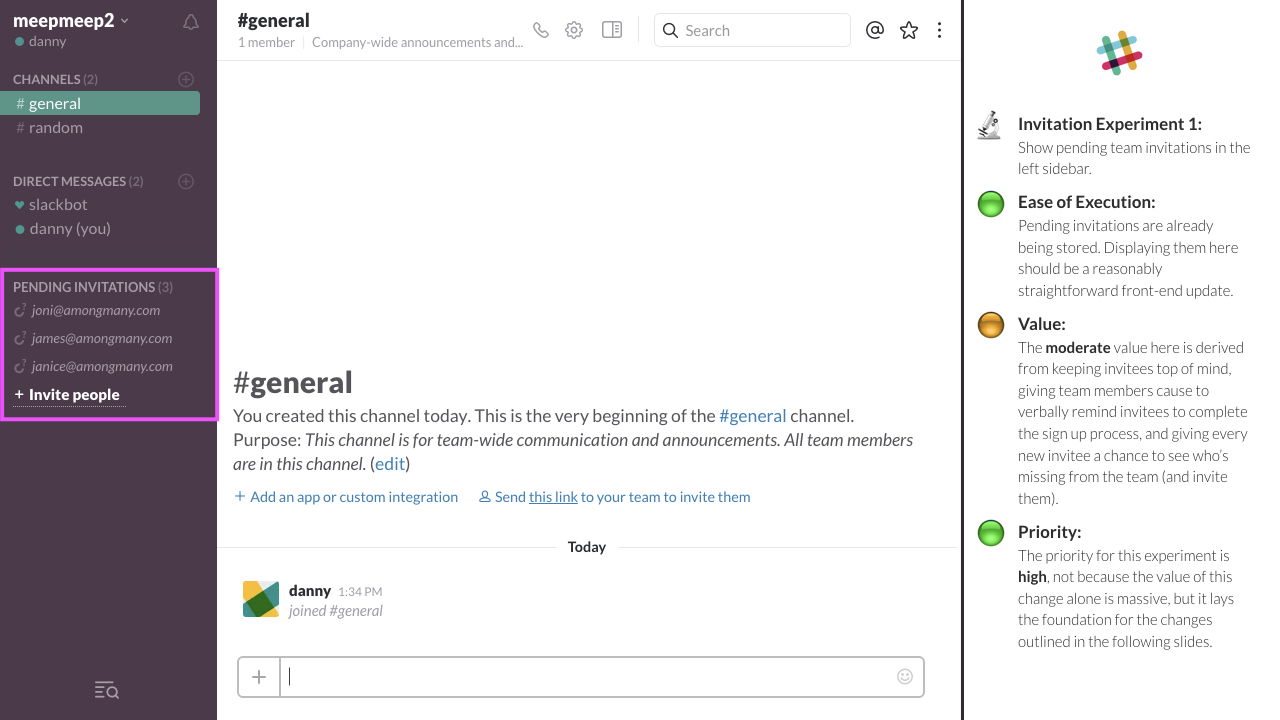Open mentions with the @ icon

(875, 30)
